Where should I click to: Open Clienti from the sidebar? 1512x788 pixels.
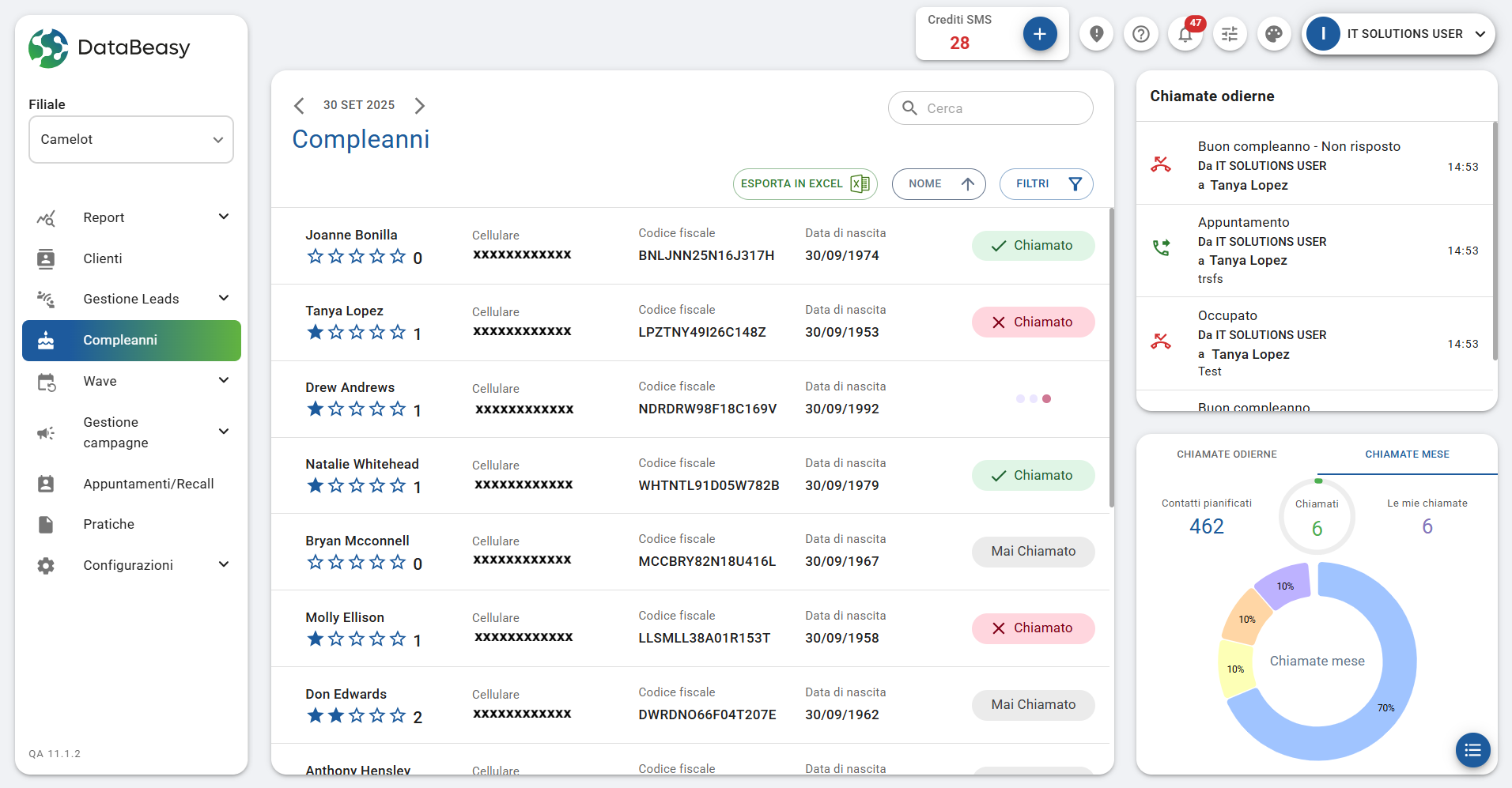pyautogui.click(x=103, y=258)
